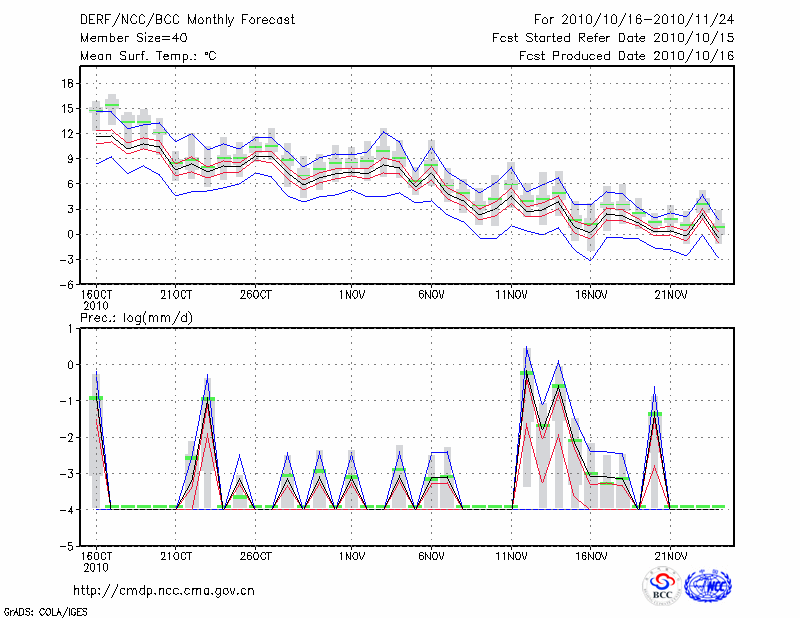Screen dimensions: 800x618
Task: Click the red and blue BCC logo
Action: [x=662, y=586]
